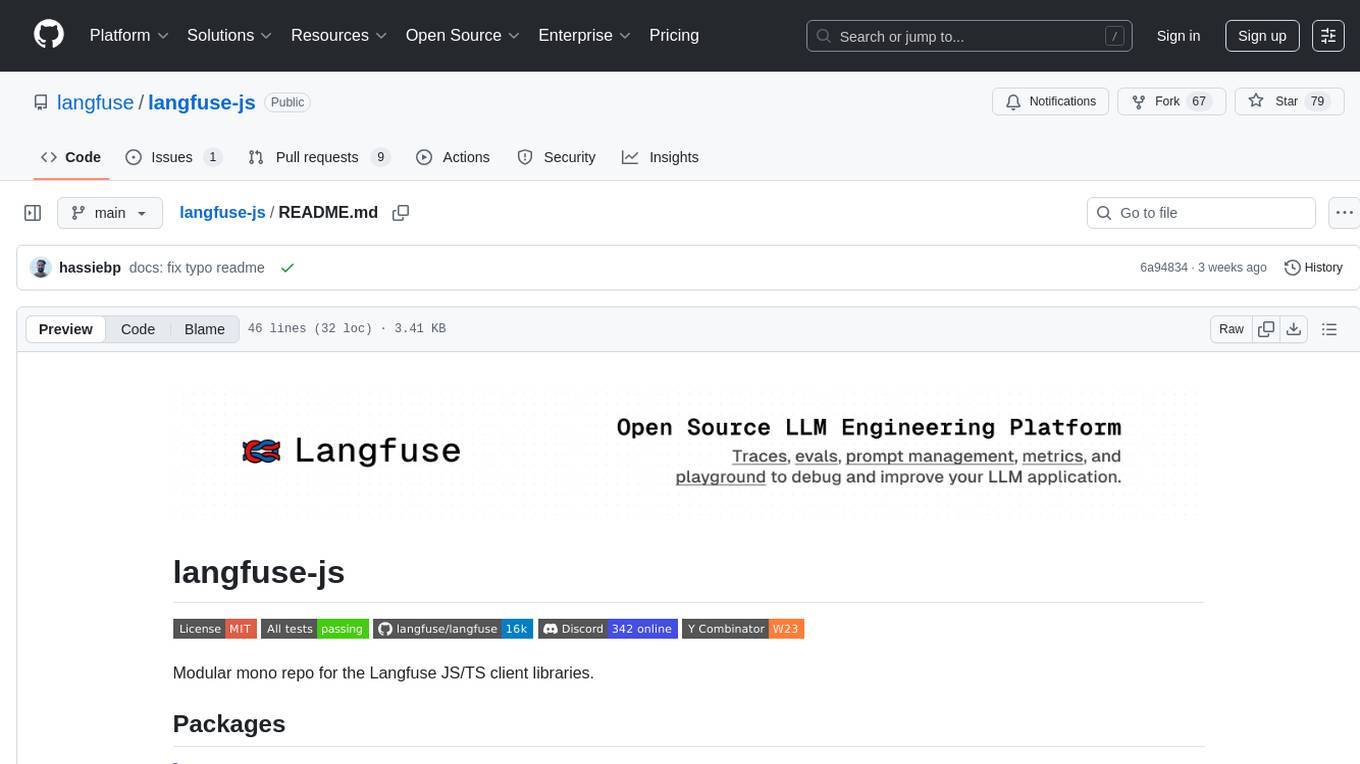Open the command palette icon
This screenshot has width=1360, height=764.
[1328, 35]
